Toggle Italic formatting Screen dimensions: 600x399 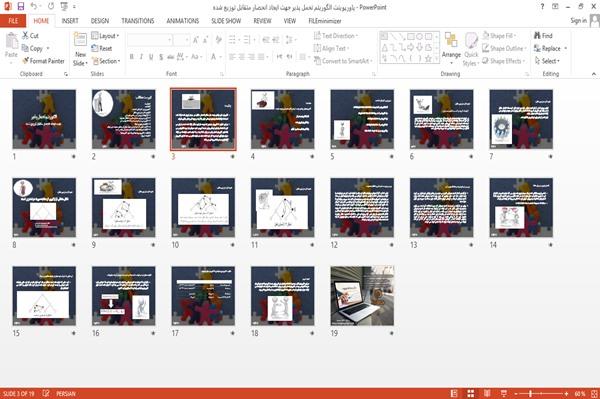pyautogui.click(x=141, y=57)
